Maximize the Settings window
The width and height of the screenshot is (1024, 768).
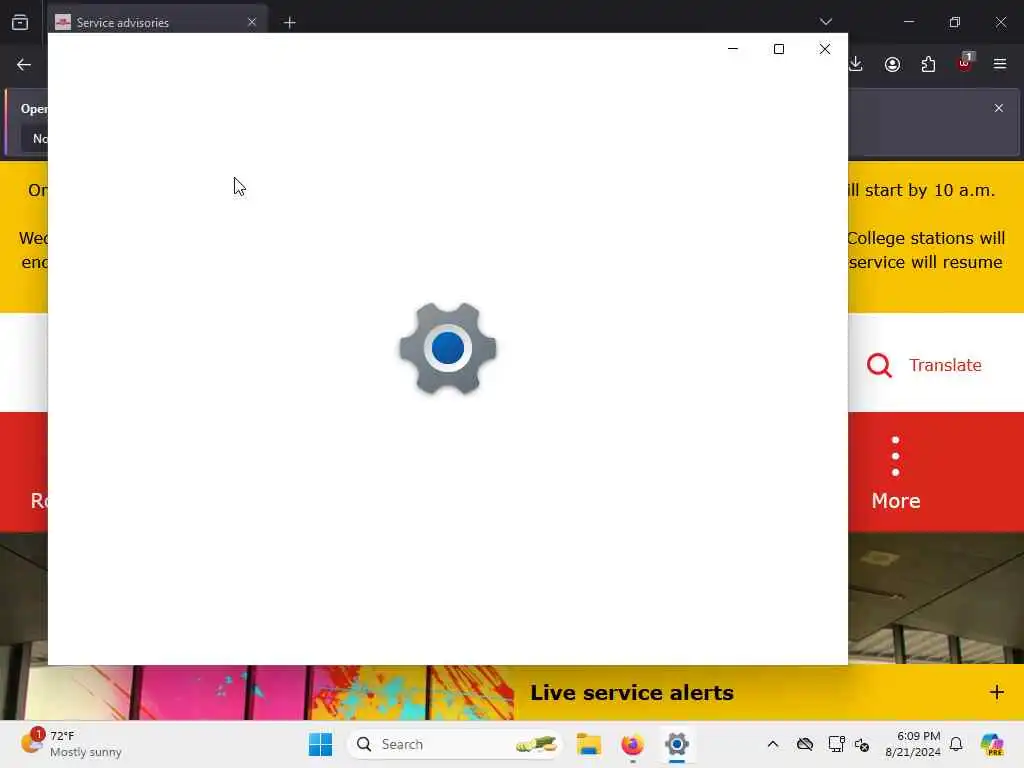(x=778, y=49)
